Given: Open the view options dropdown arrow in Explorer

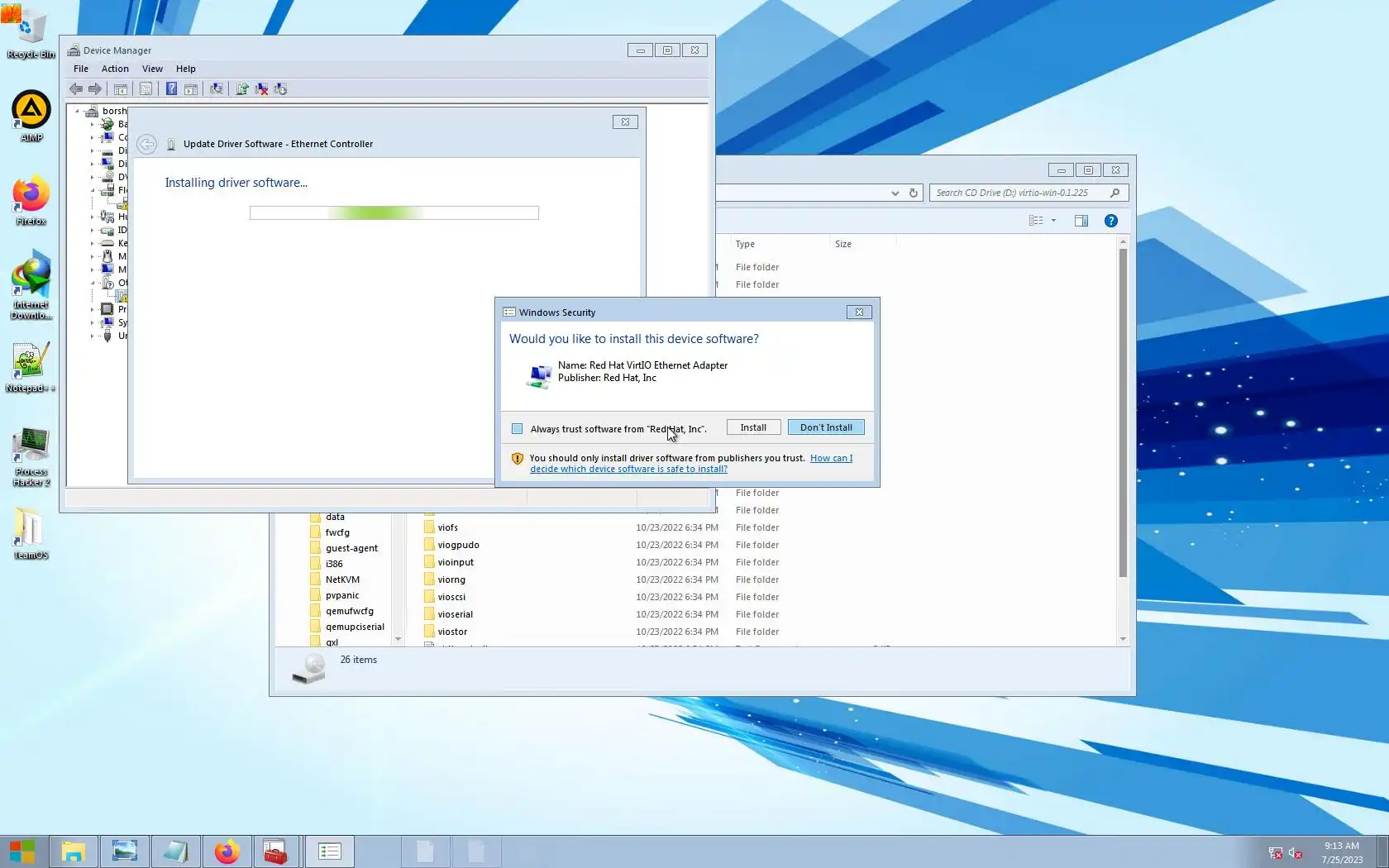Looking at the screenshot, I should (x=1053, y=221).
